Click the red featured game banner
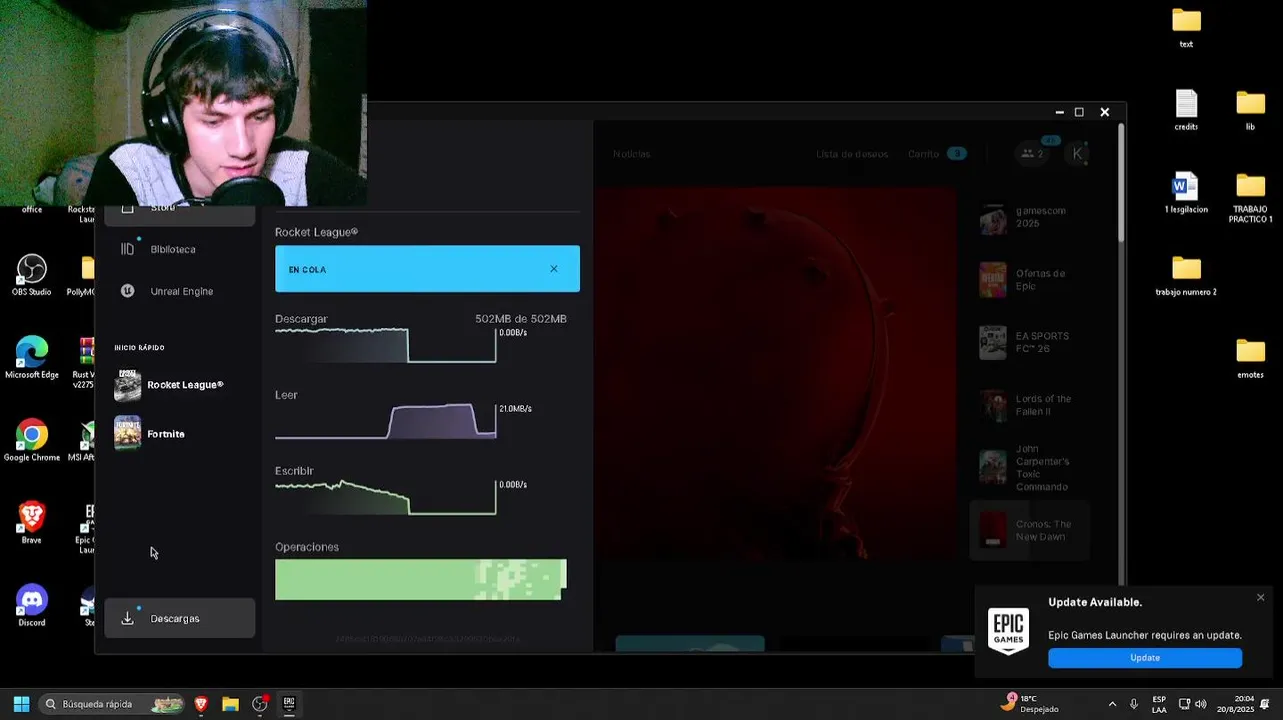The height and width of the screenshot is (720, 1283). pos(776,373)
